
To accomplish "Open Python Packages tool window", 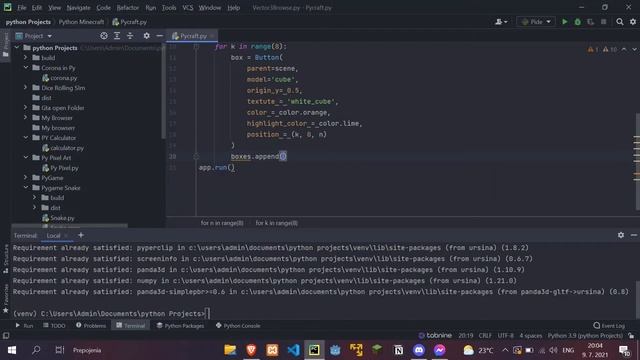I will tap(180, 325).
